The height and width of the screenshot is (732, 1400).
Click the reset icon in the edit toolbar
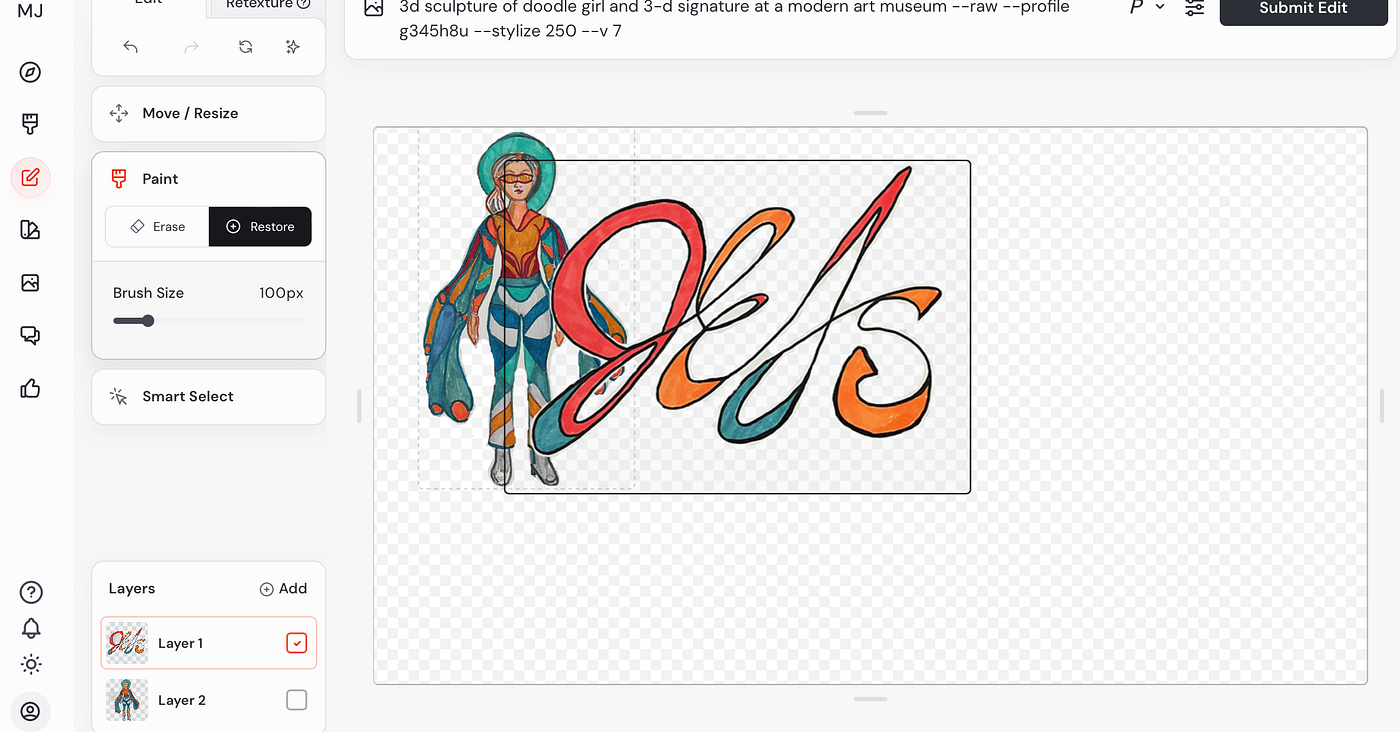245,46
